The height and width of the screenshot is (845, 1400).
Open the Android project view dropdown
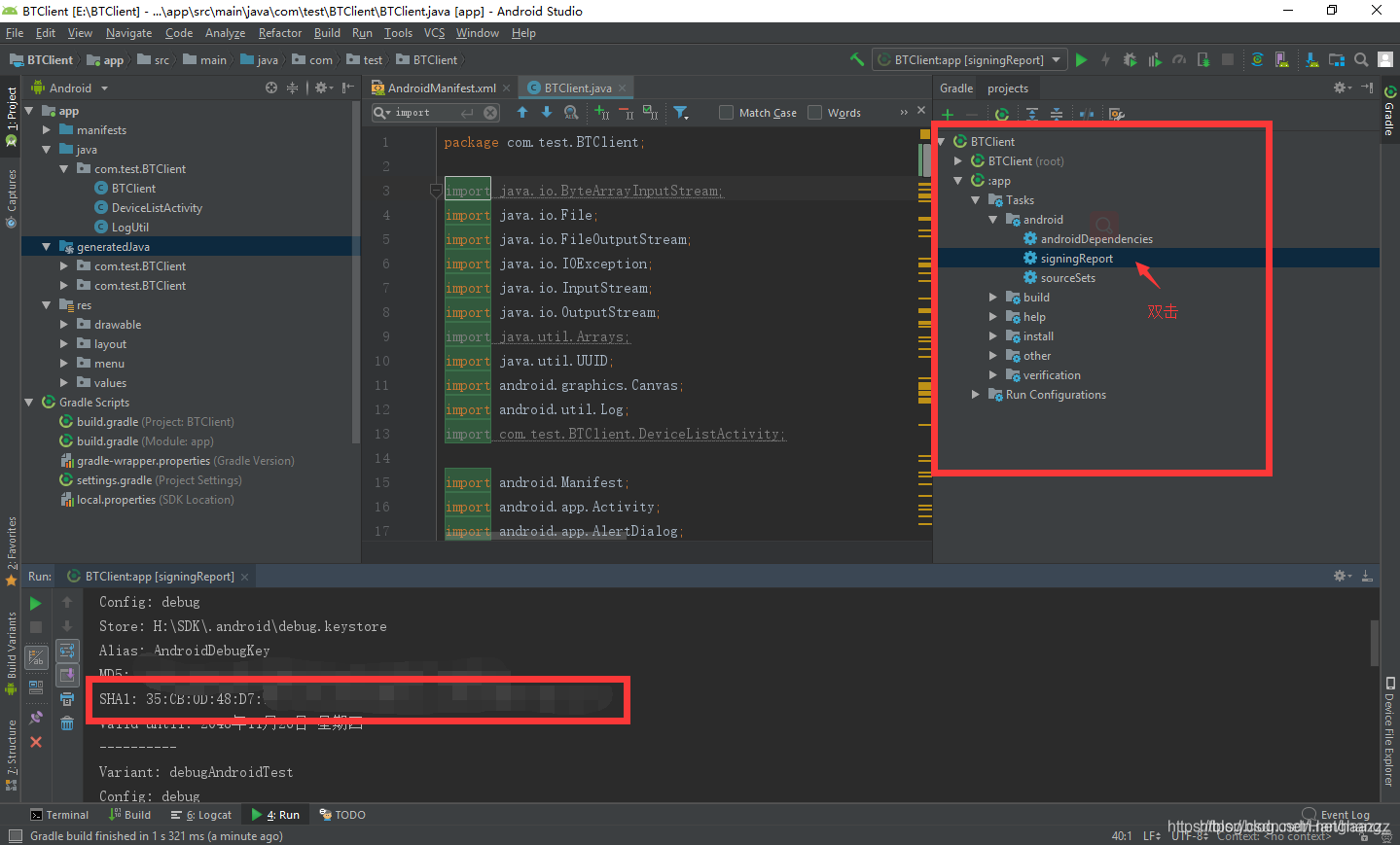(x=70, y=88)
